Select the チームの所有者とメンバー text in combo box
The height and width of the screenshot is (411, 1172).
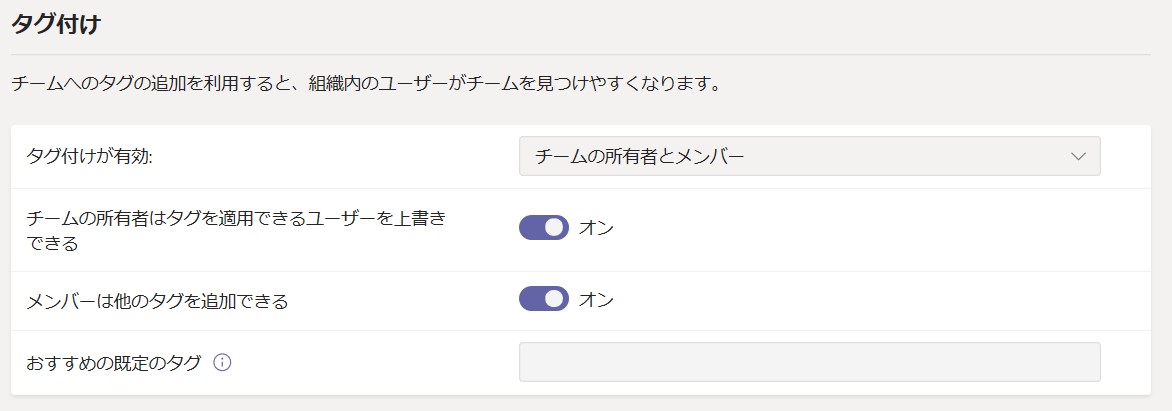coord(640,156)
